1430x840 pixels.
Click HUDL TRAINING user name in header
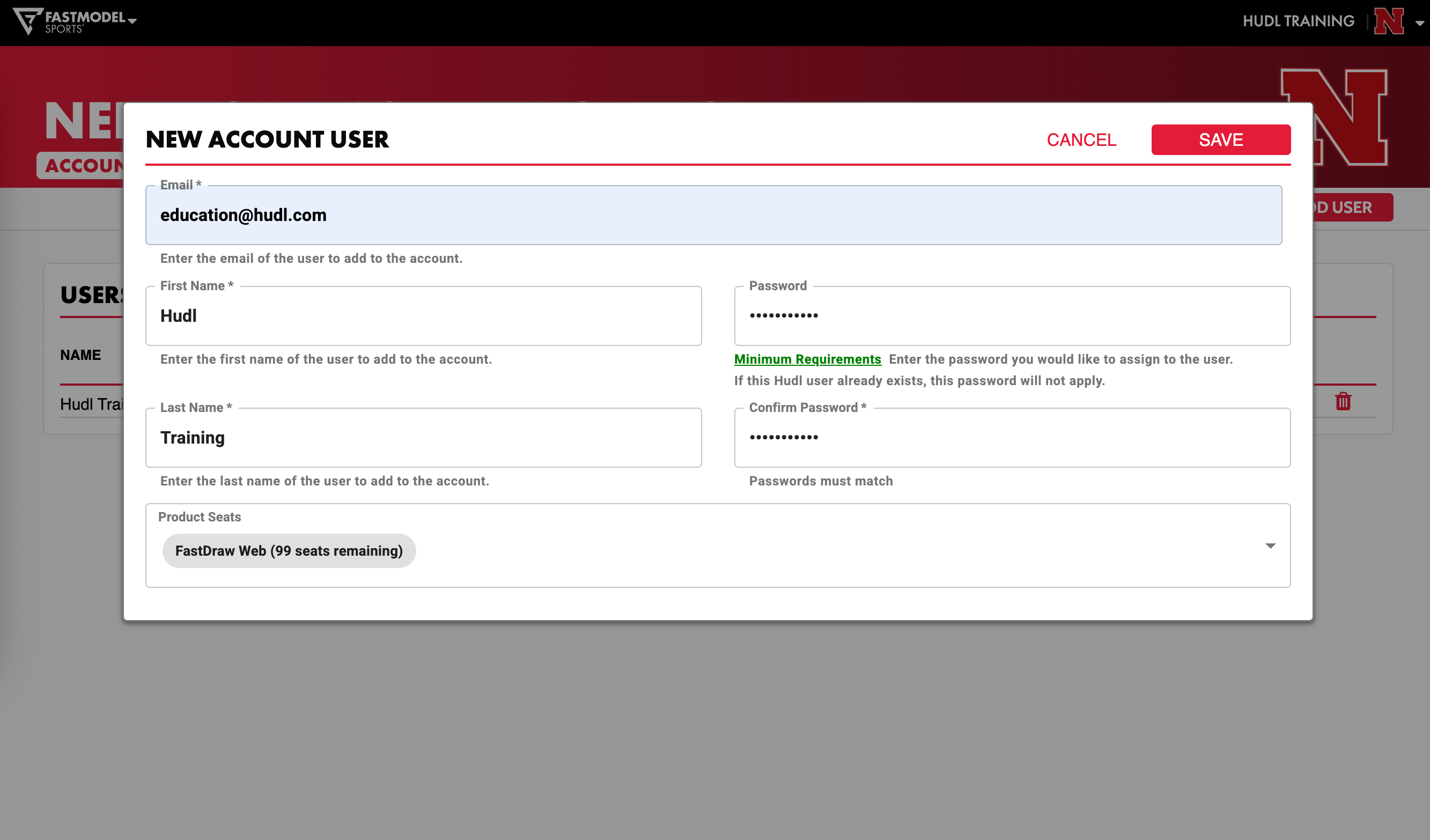[x=1299, y=21]
